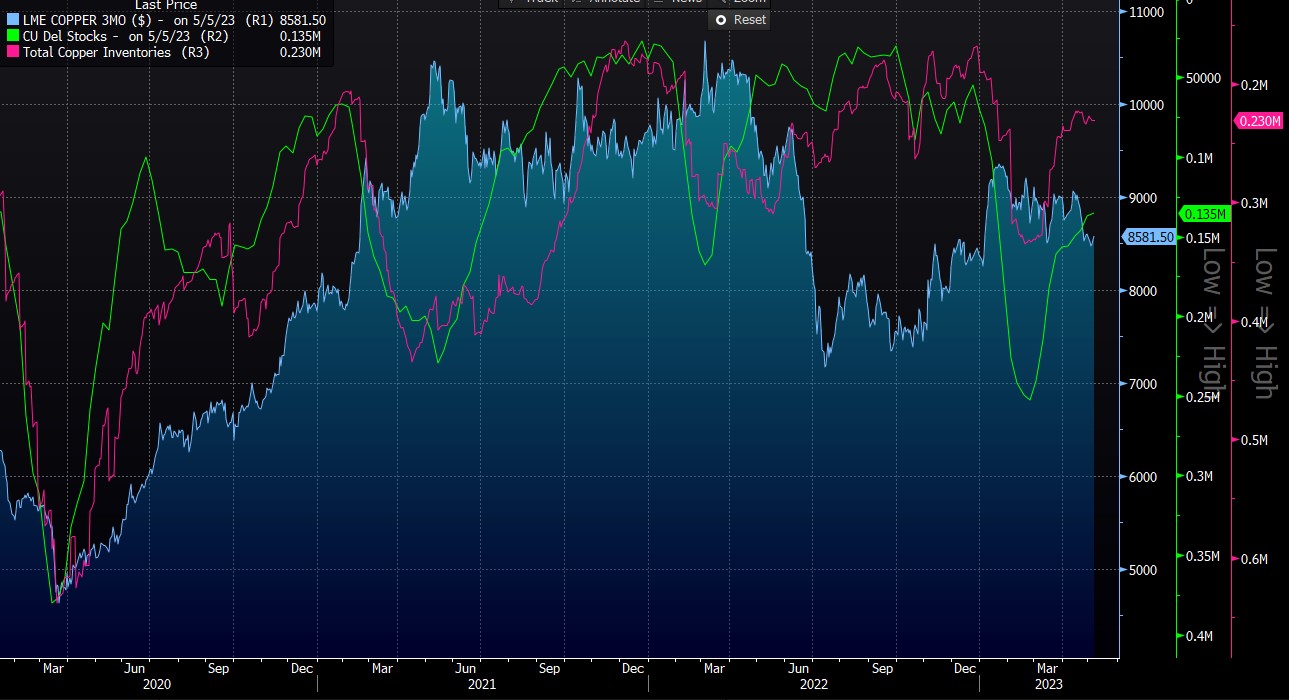The width and height of the screenshot is (1289, 700).
Task: Click the 0.25M label on green axis
Action: [1202, 397]
